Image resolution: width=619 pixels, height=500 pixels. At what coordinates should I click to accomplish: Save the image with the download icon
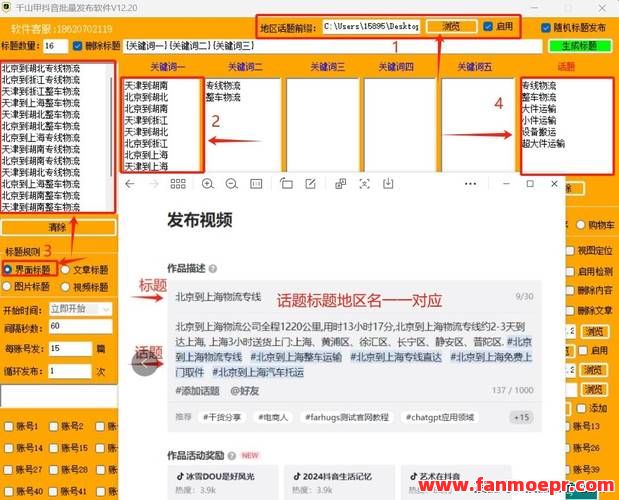tap(388, 184)
